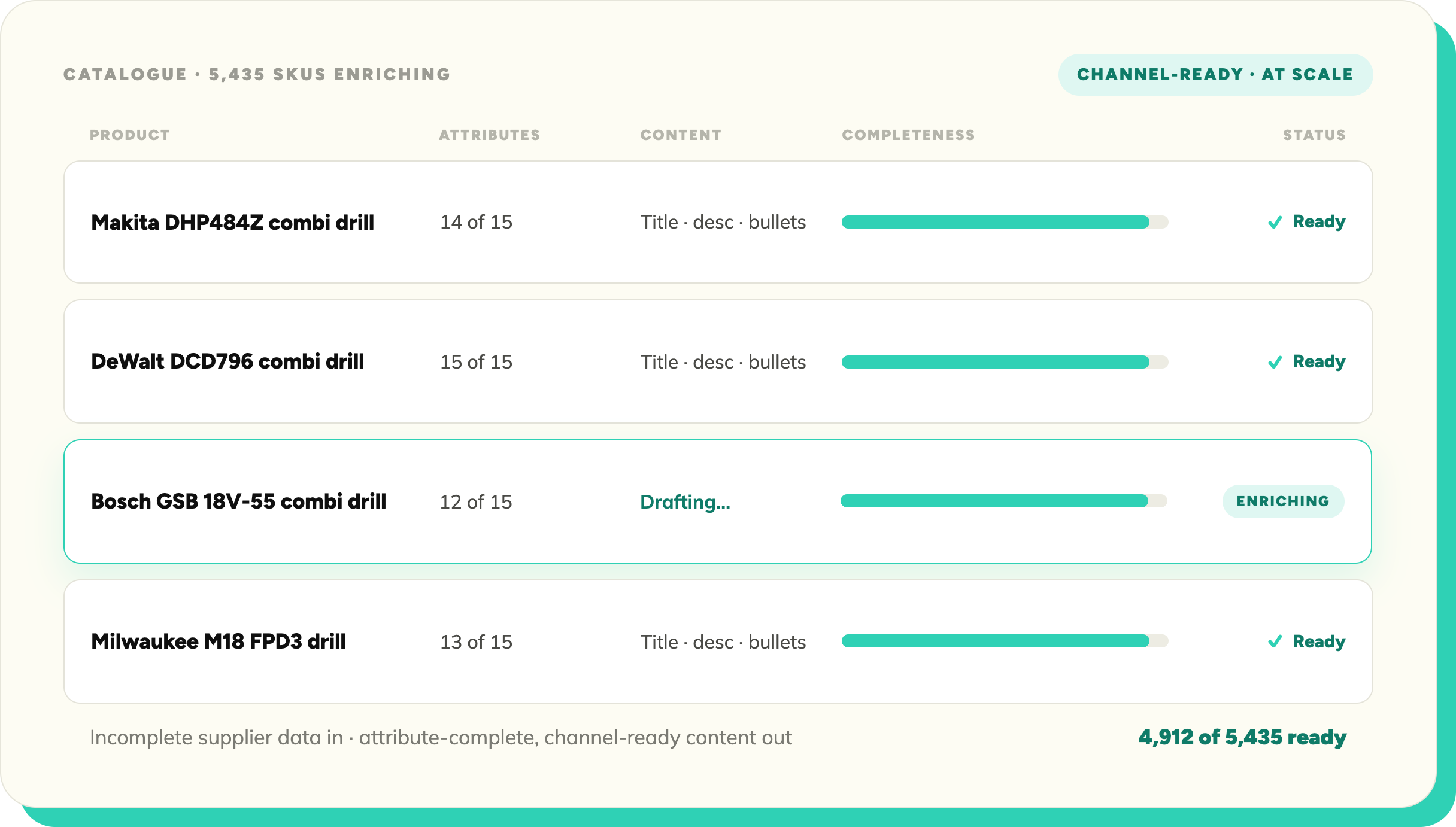Click the '12 of 15' attributes value

coord(476,502)
